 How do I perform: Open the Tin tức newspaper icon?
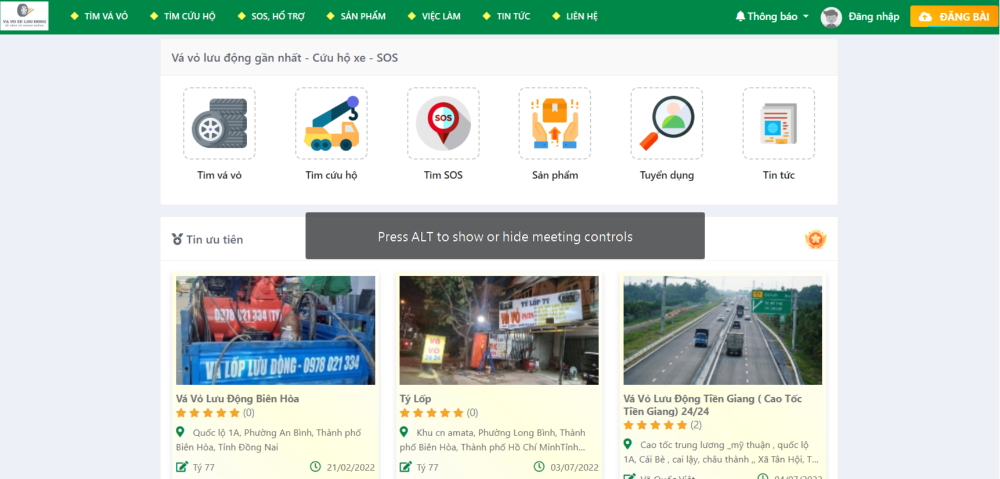[778, 124]
